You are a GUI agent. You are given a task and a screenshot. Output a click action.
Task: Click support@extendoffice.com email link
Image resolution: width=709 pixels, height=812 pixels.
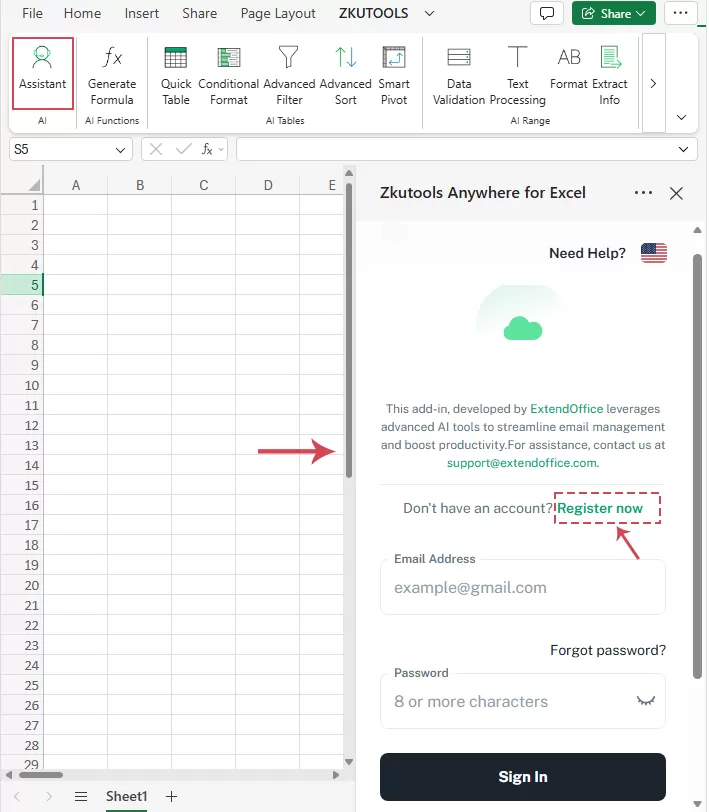pos(522,462)
